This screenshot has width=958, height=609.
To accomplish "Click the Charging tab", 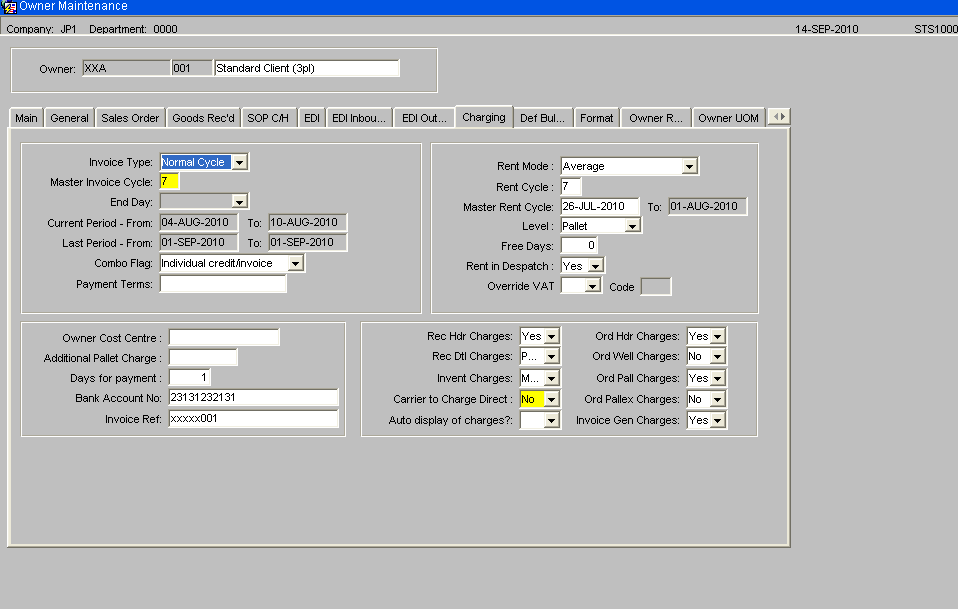I will tap(484, 117).
